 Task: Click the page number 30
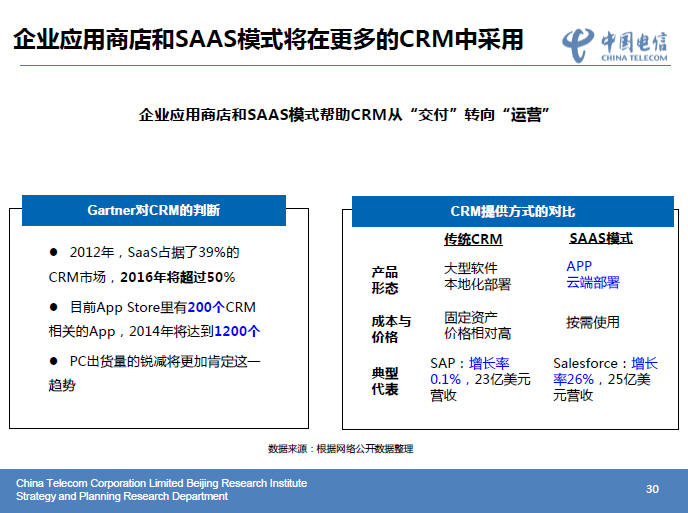click(x=652, y=489)
